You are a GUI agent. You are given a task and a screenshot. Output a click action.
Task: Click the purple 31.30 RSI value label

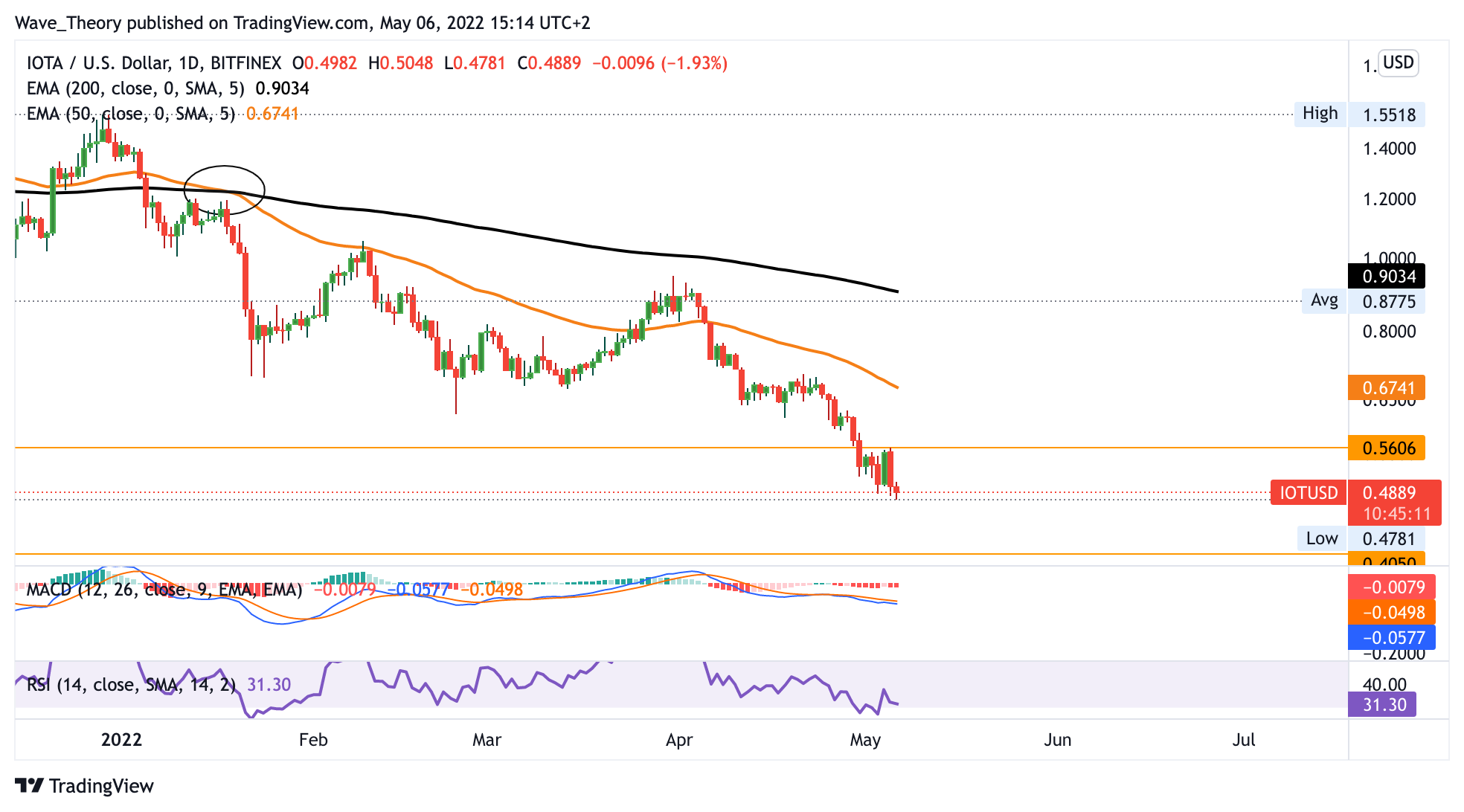click(x=1383, y=705)
